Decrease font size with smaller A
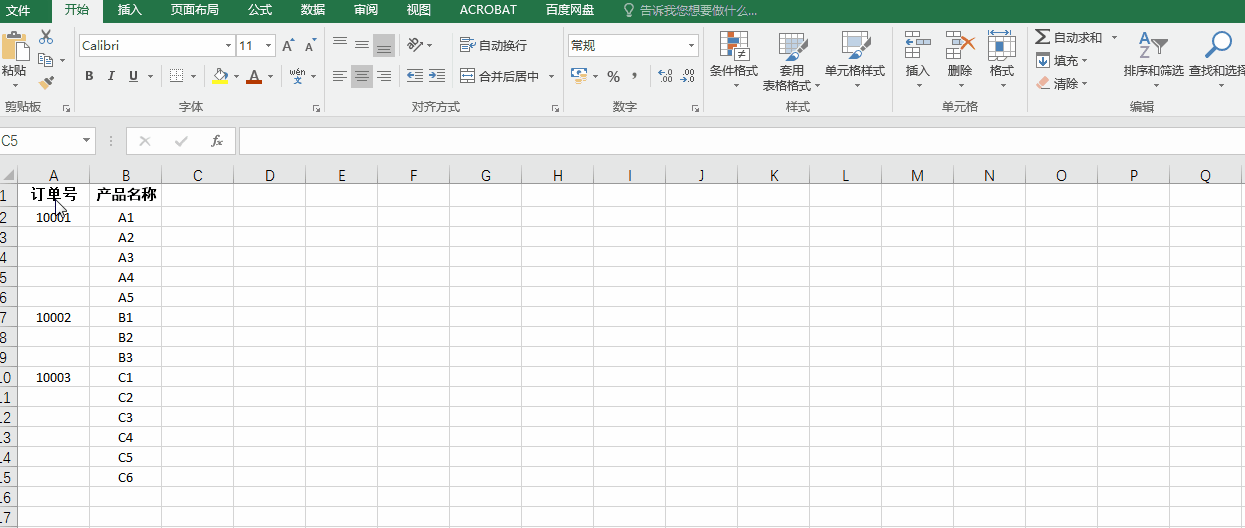 tap(310, 46)
